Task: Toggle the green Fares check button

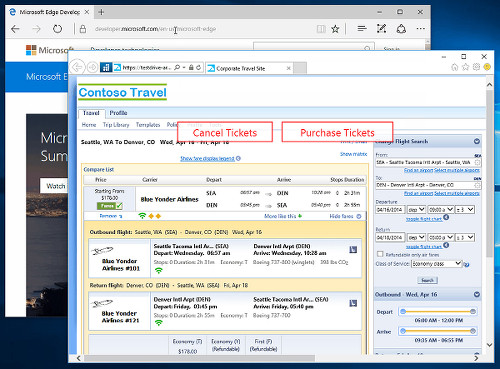Action: pyautogui.click(x=110, y=206)
